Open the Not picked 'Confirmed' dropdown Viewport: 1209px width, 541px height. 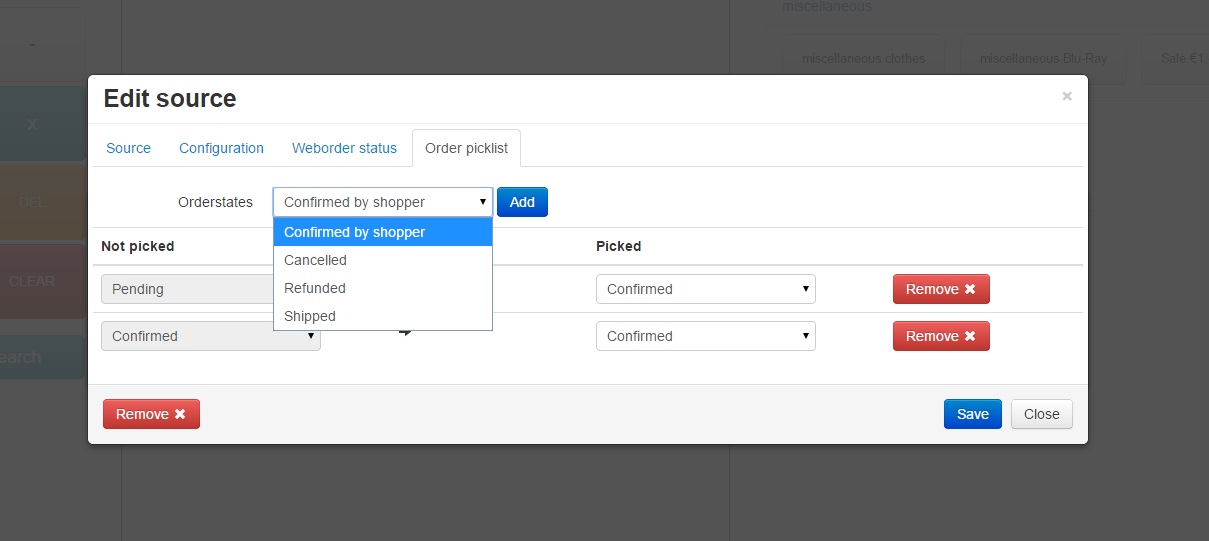point(211,336)
